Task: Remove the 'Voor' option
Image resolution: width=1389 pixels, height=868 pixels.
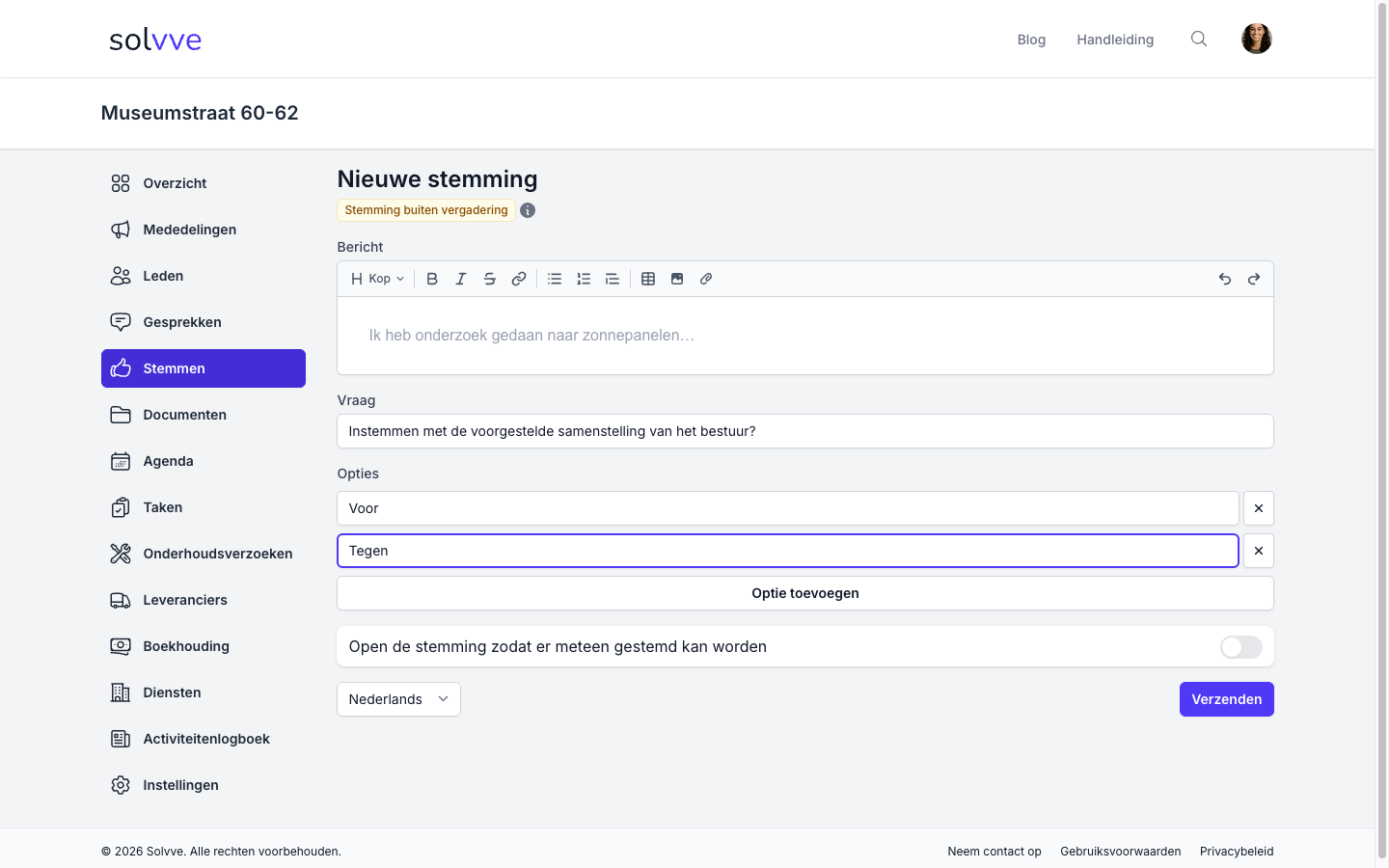Action: click(1259, 508)
